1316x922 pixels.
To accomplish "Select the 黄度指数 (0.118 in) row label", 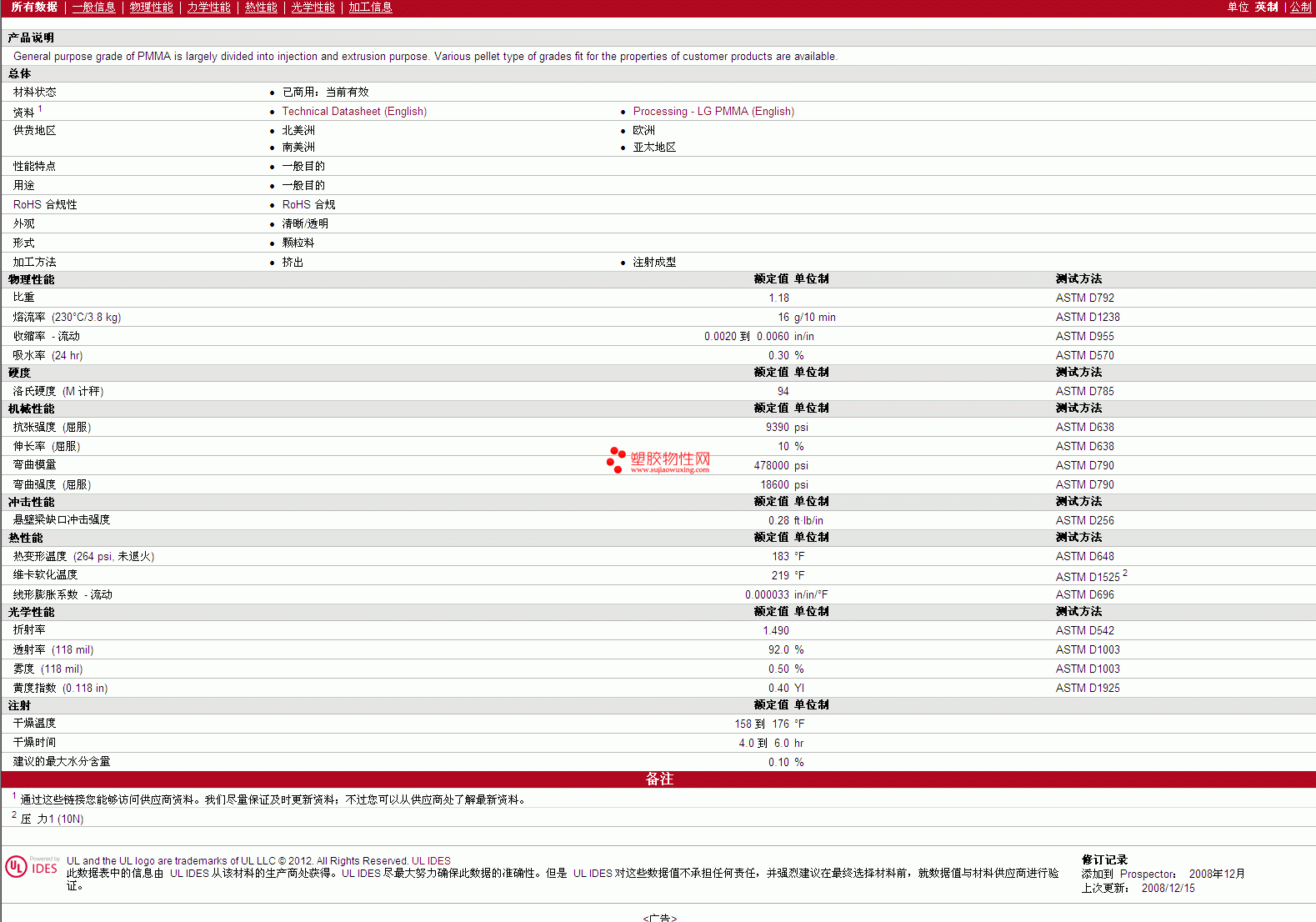I will (60, 689).
